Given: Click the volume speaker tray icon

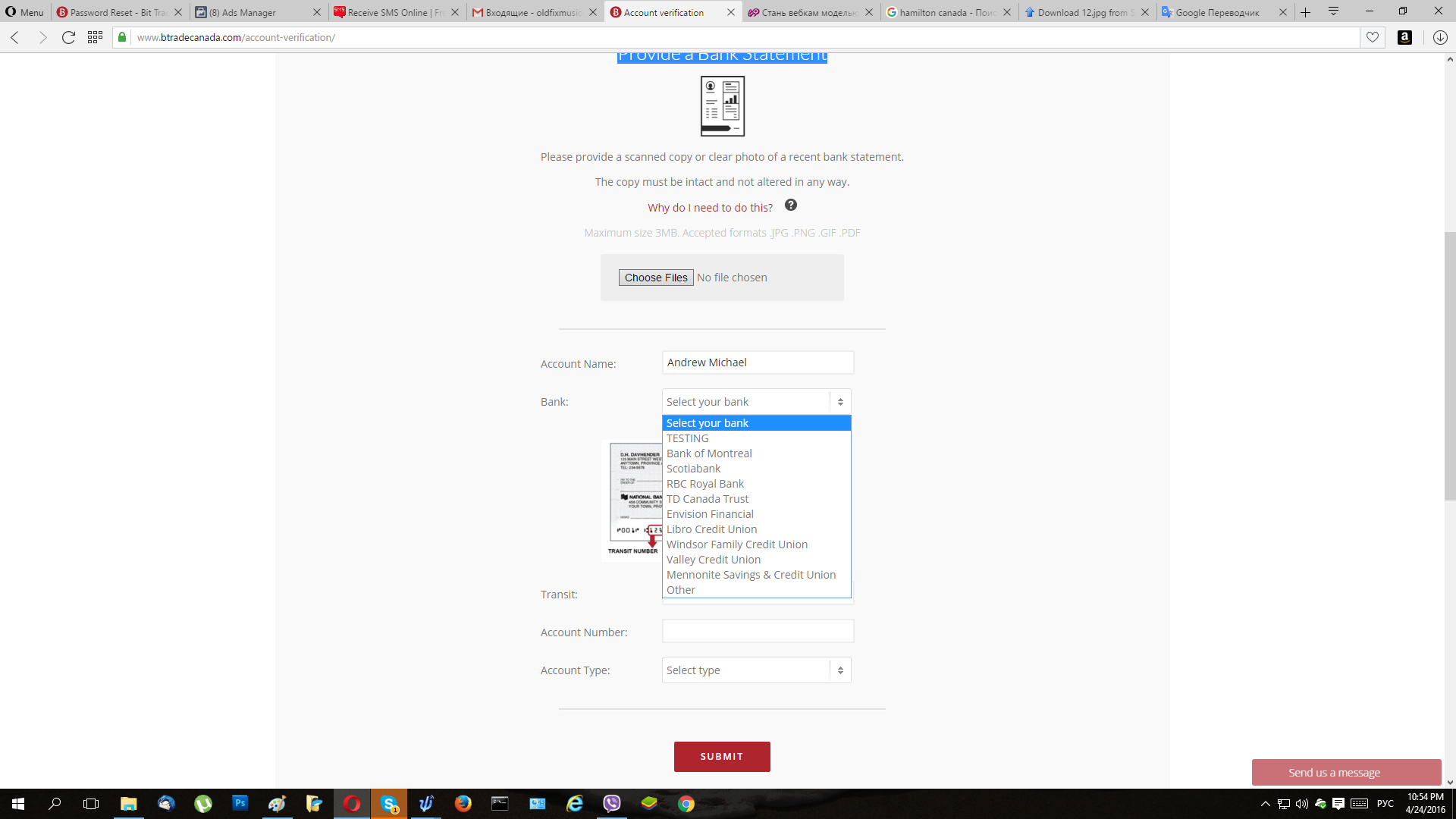Looking at the screenshot, I should click(x=1302, y=804).
